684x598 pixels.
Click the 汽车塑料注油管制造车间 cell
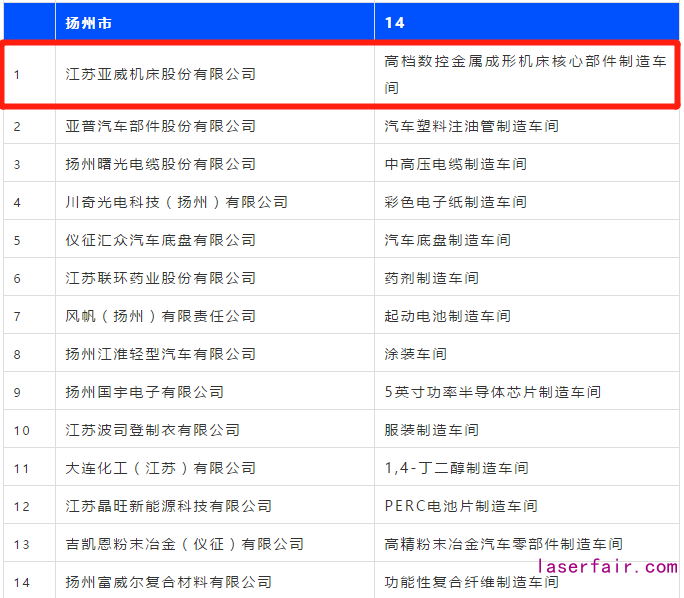pyautogui.click(x=471, y=126)
